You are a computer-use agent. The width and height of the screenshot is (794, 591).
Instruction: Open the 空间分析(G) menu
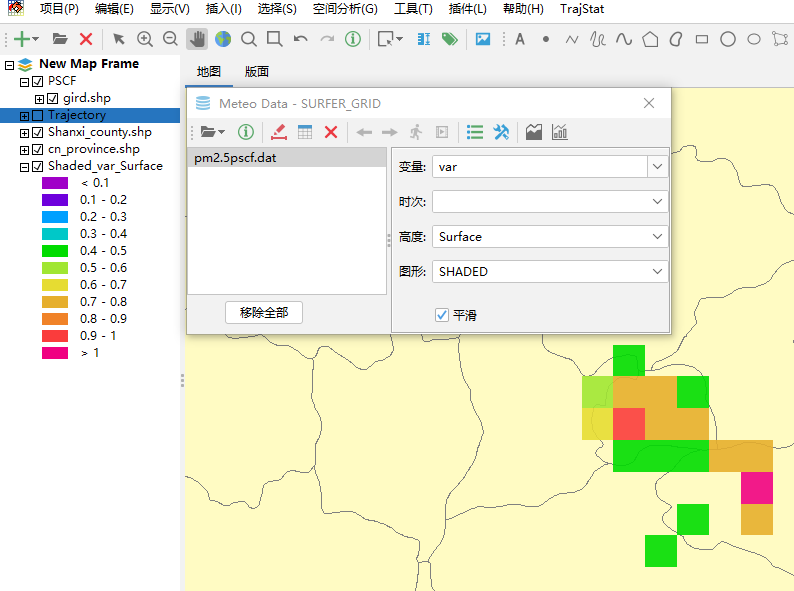tap(344, 9)
